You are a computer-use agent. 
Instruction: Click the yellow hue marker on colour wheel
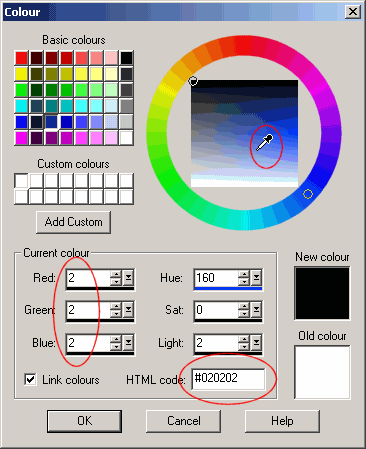pyautogui.click(x=308, y=194)
